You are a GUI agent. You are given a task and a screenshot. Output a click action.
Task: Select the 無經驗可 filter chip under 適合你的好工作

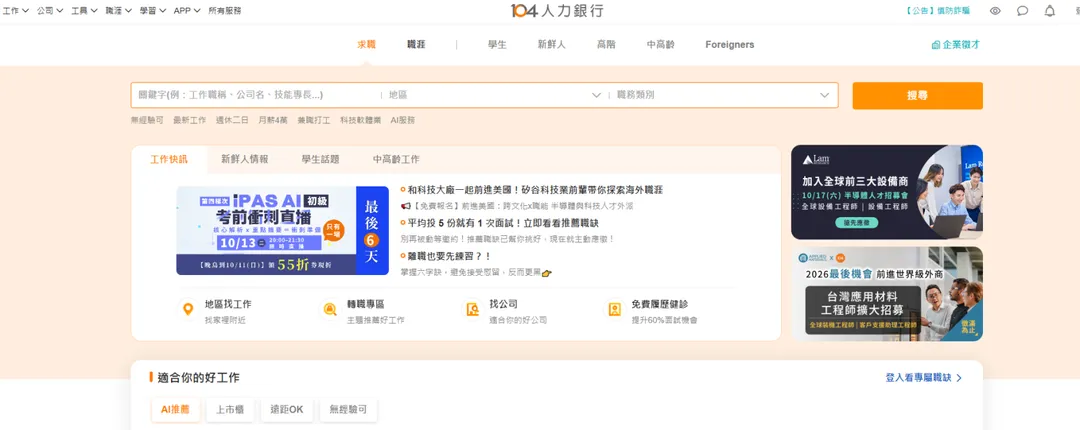point(348,409)
